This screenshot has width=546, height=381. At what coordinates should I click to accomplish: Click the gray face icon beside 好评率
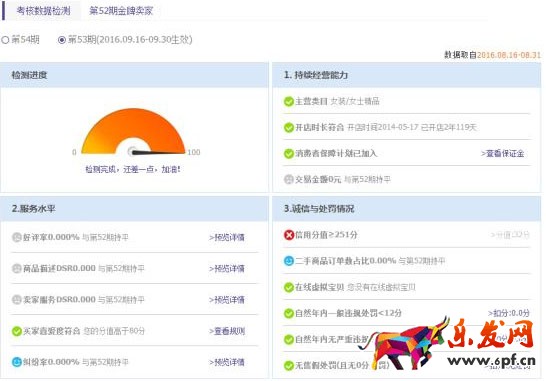point(17,237)
